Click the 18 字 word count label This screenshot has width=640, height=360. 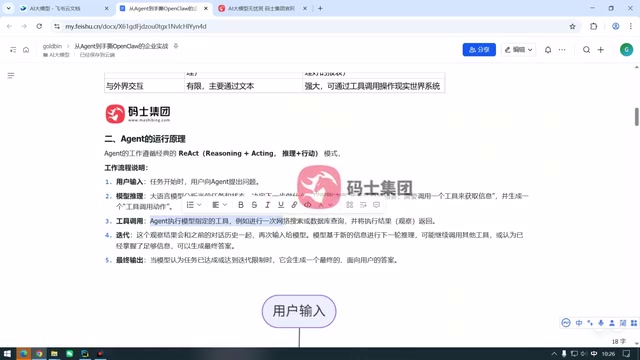[x=618, y=341]
